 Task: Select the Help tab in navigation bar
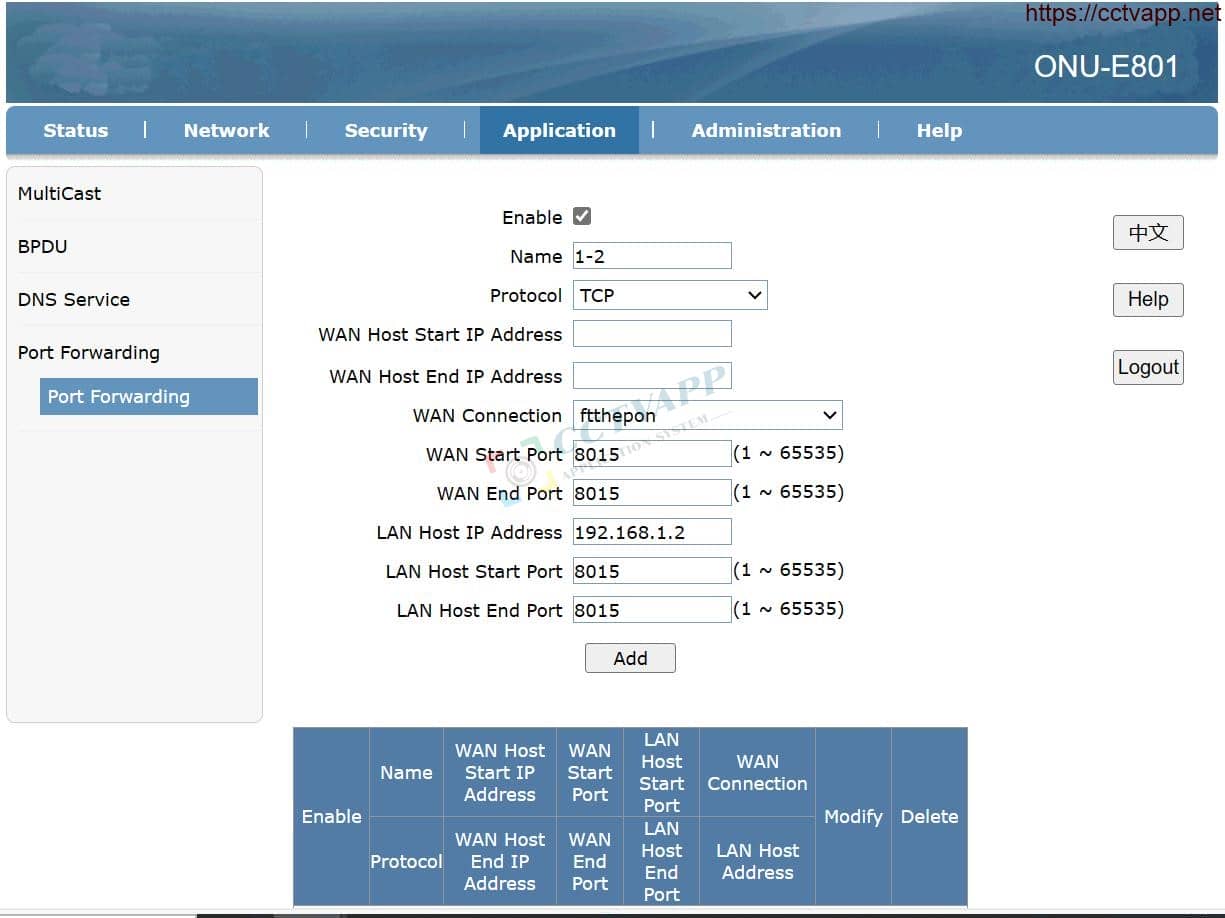pos(939,131)
